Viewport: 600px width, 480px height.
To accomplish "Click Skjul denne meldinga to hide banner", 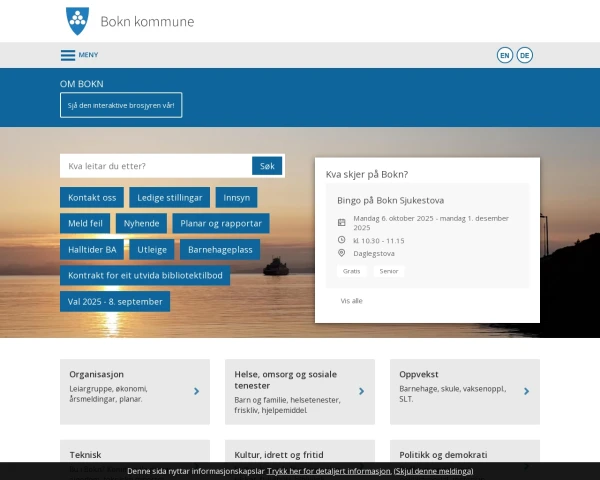I will 433,471.
